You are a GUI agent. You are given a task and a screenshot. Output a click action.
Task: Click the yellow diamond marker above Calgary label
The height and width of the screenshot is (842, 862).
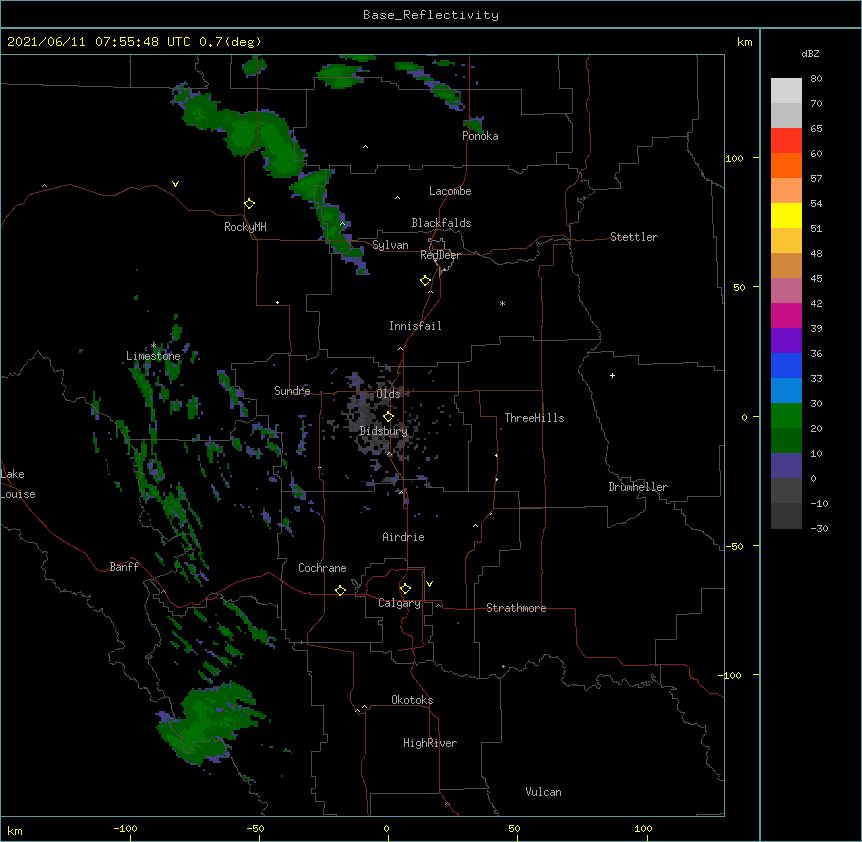[405, 589]
